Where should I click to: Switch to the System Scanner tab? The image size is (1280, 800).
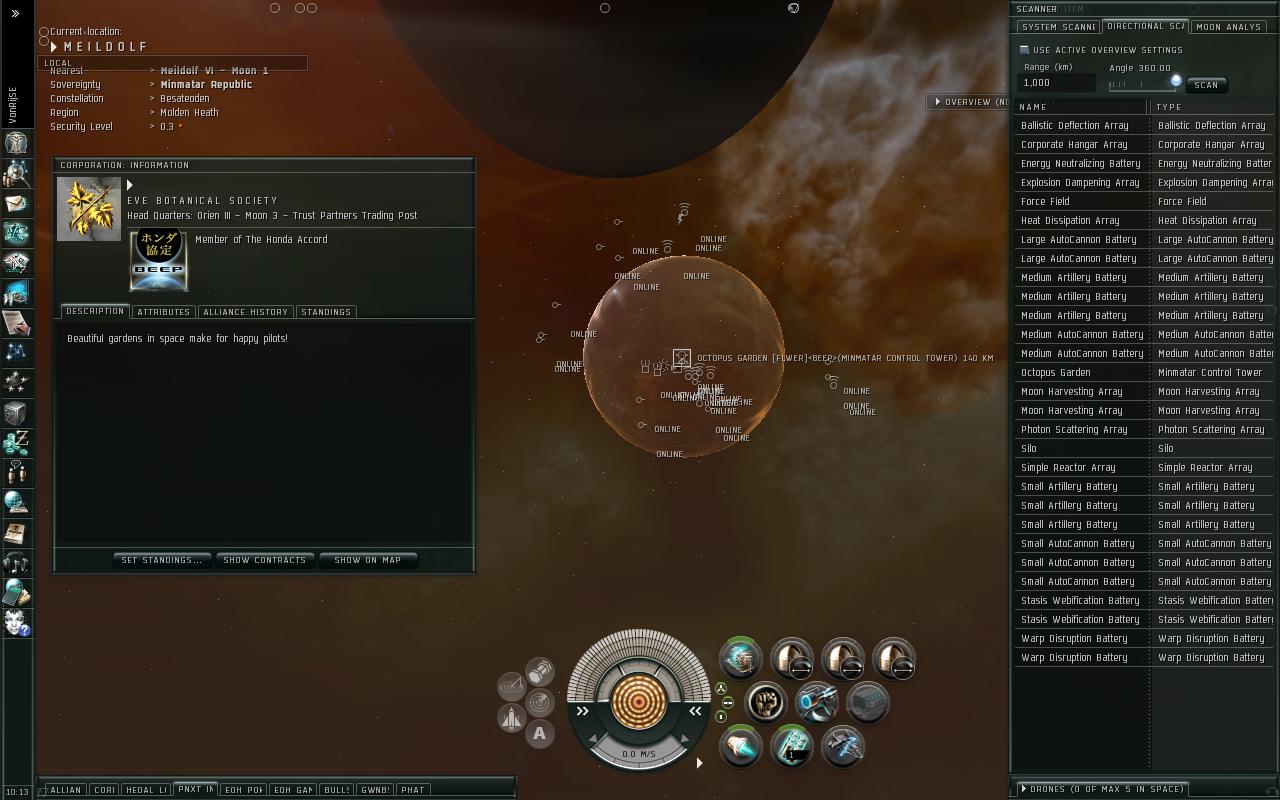tap(1058, 27)
